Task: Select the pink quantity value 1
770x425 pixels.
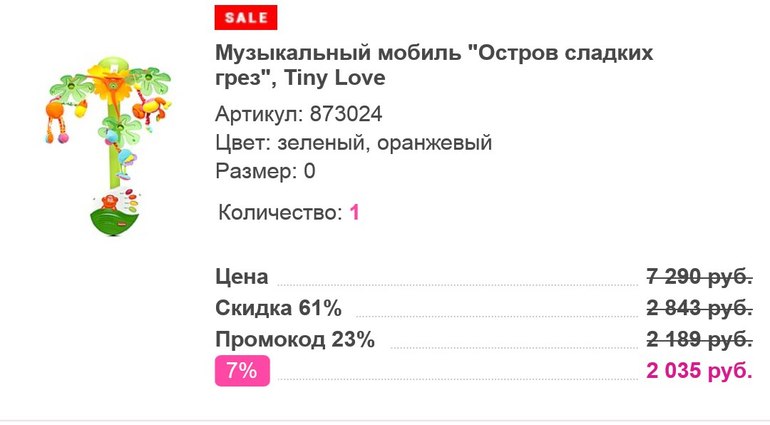Action: pos(354,212)
